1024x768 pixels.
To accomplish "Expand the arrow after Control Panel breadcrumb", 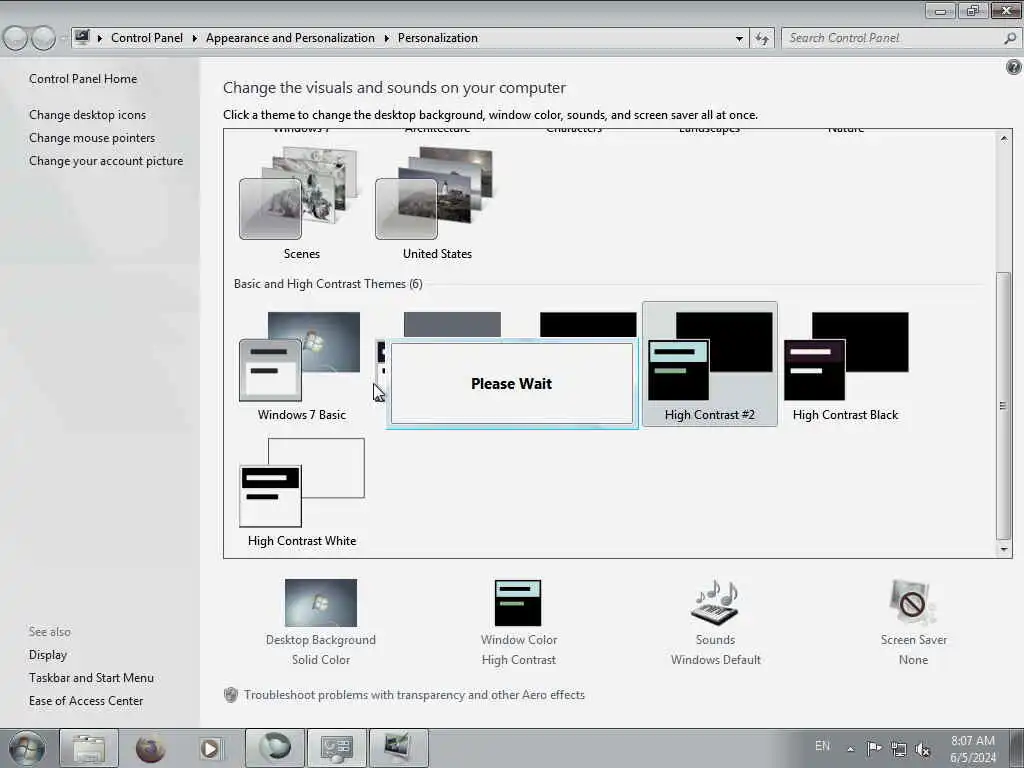I will coord(195,39).
